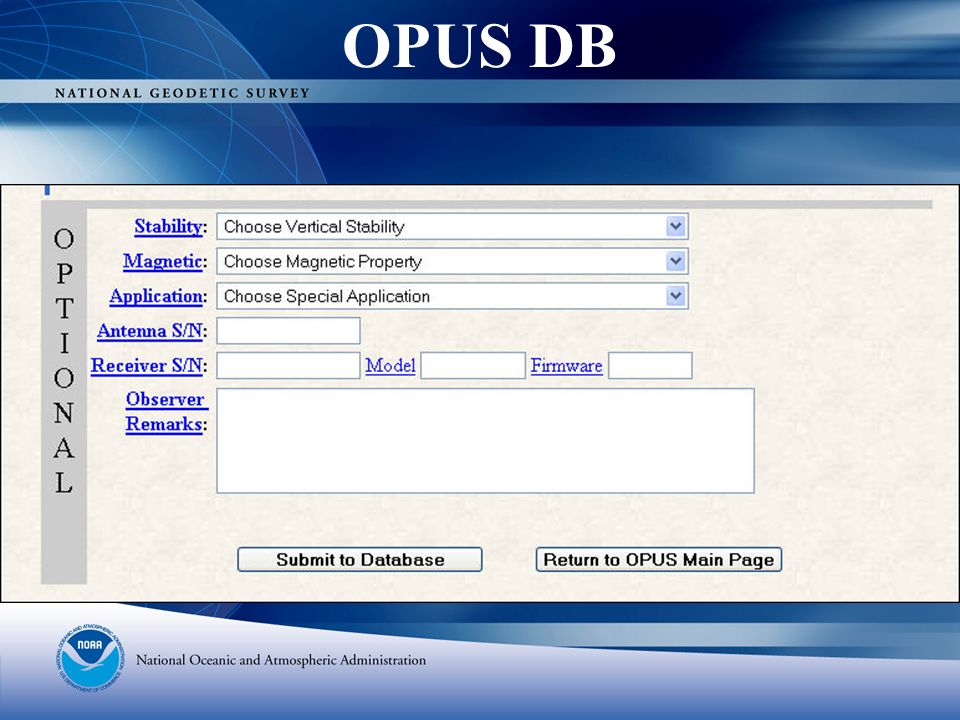Click the National Geodetic Survey text

182,93
